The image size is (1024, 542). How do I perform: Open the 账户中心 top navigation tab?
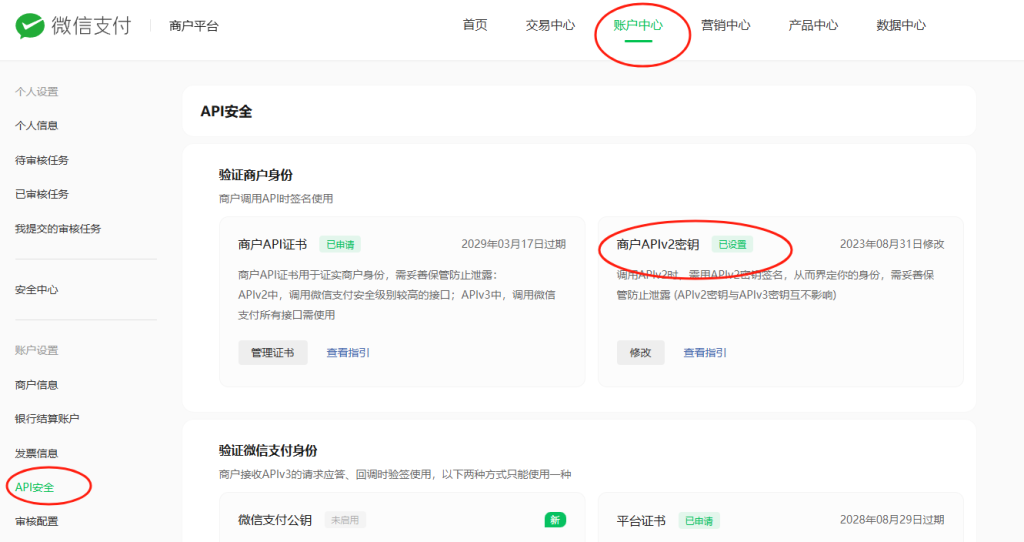(x=638, y=25)
